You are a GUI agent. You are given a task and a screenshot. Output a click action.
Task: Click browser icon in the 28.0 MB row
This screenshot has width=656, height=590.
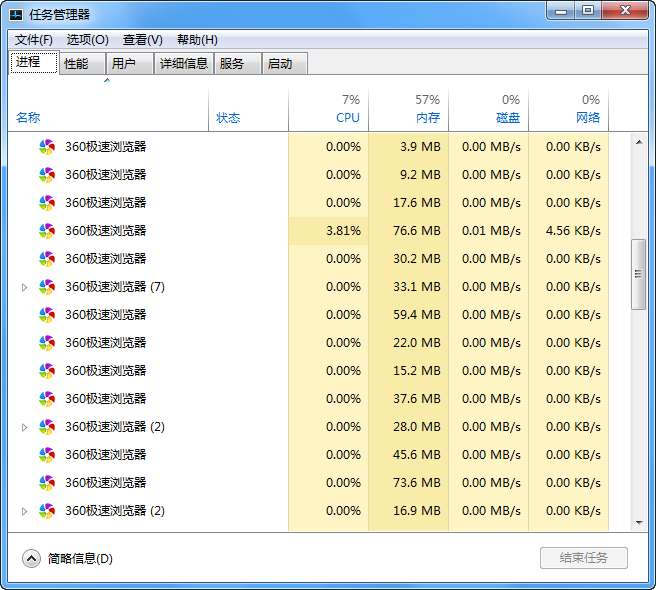click(47, 427)
